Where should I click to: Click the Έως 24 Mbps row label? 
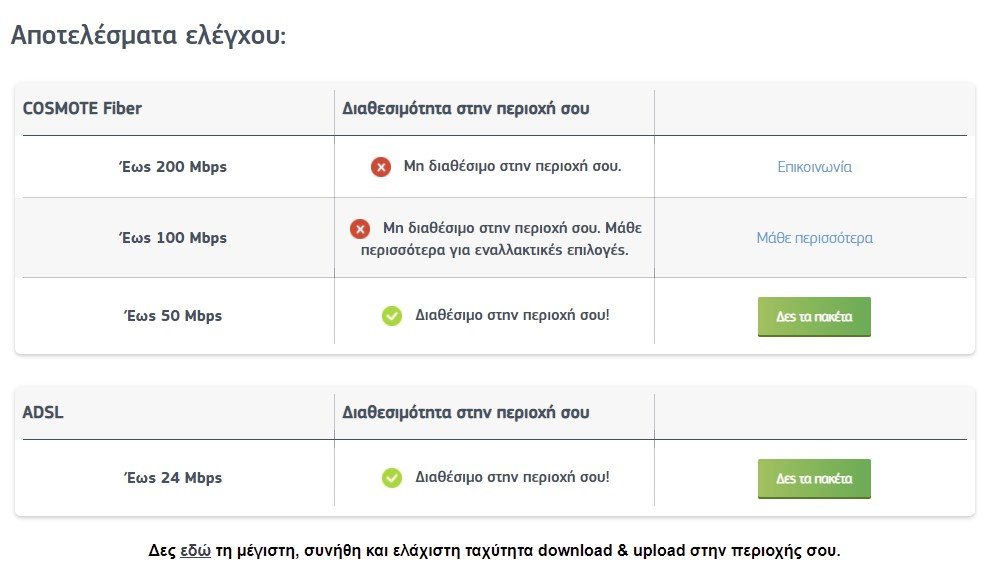[x=173, y=477]
